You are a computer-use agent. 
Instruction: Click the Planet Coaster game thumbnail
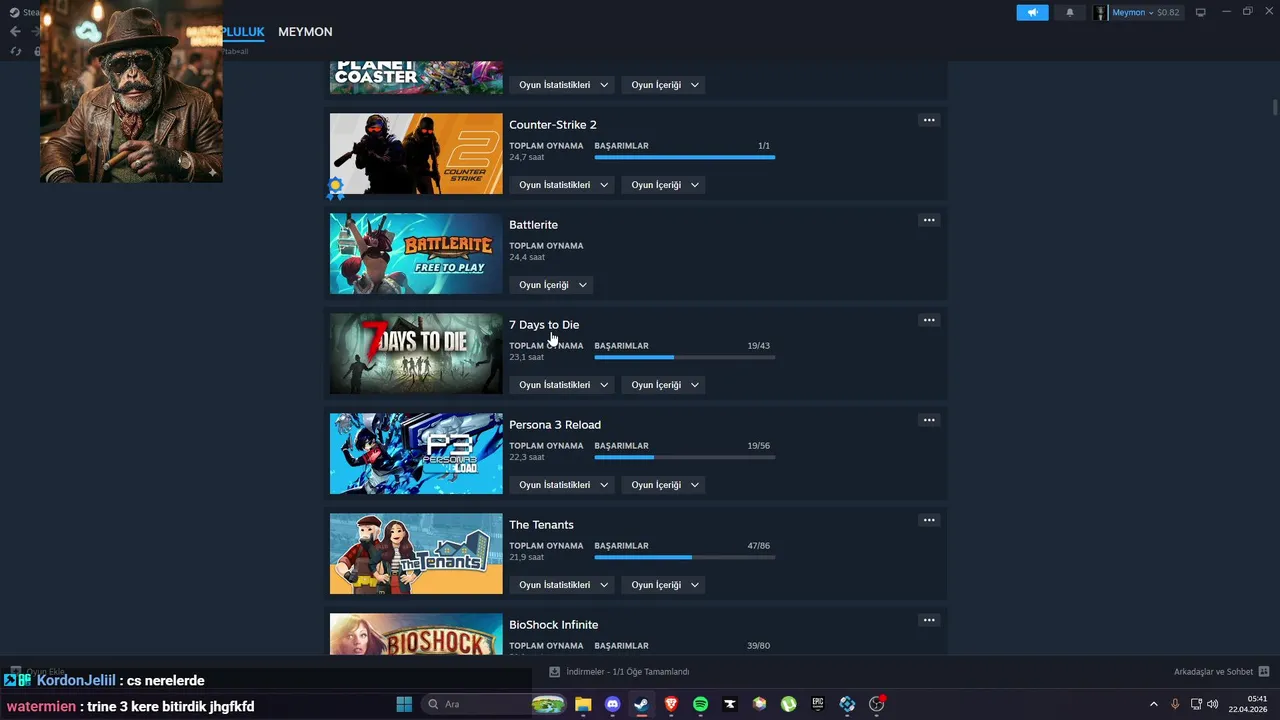coord(416,77)
